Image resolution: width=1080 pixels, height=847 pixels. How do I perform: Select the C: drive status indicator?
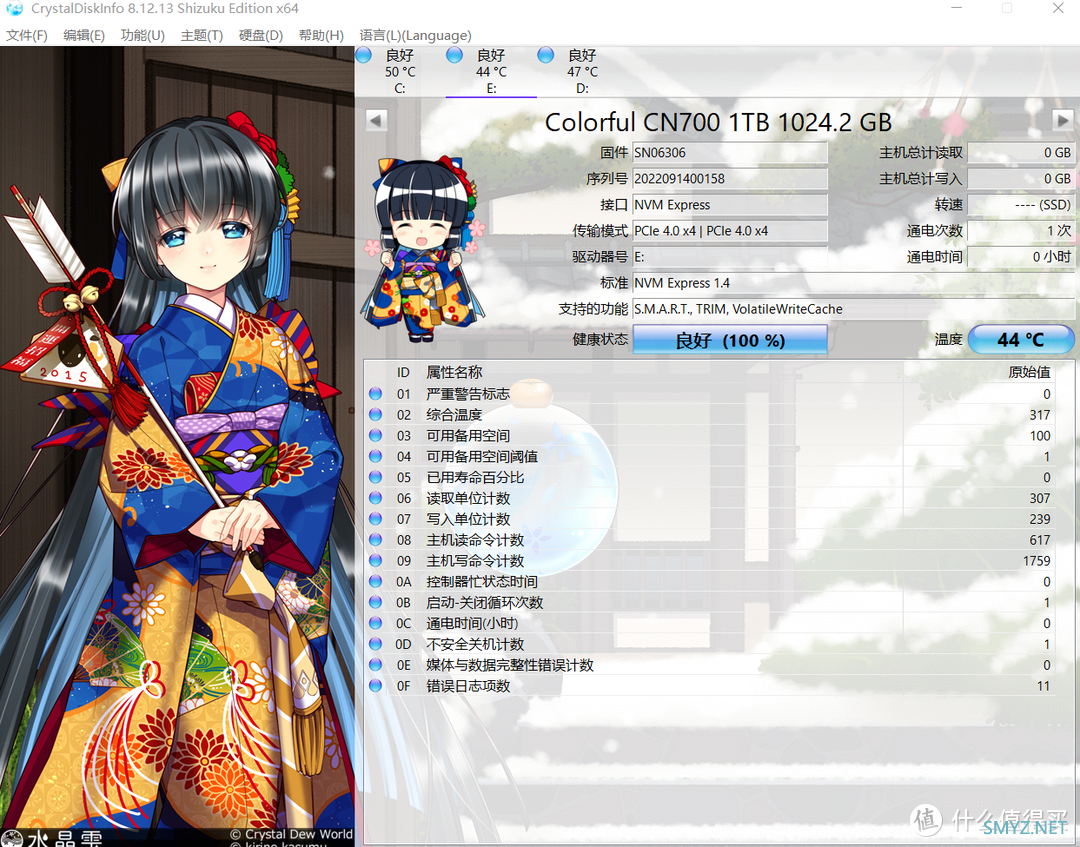coord(388,71)
